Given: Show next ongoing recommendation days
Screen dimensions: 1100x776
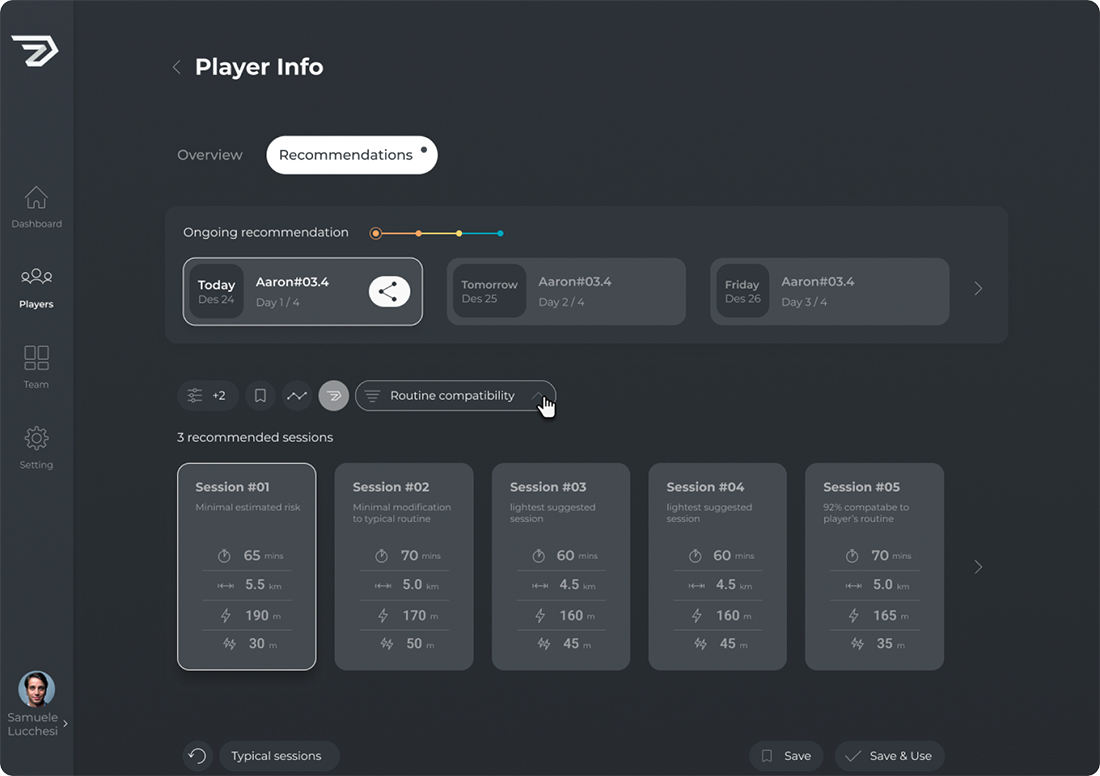Looking at the screenshot, I should [978, 289].
